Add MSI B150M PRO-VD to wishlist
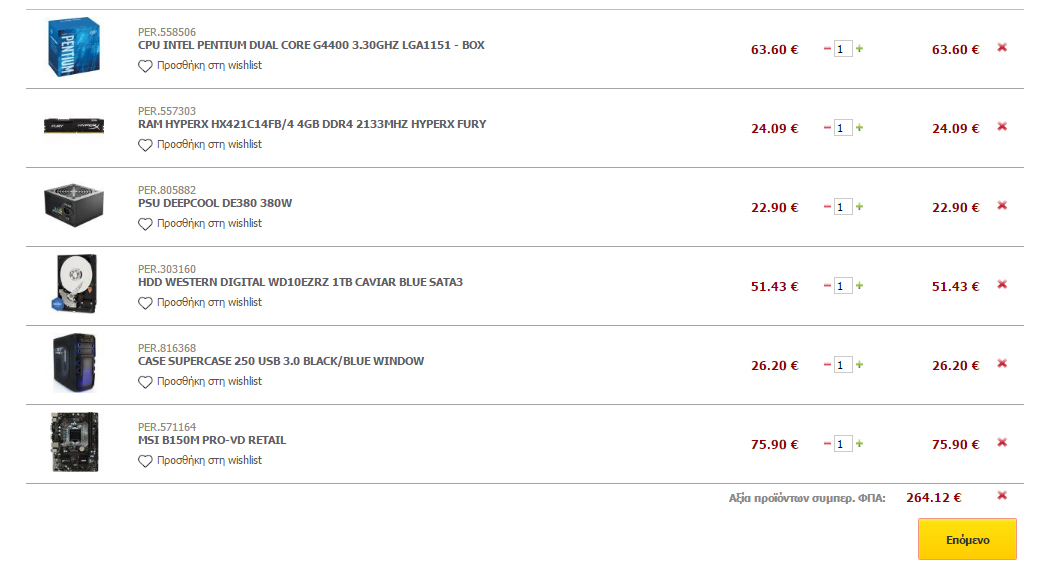 (200, 461)
